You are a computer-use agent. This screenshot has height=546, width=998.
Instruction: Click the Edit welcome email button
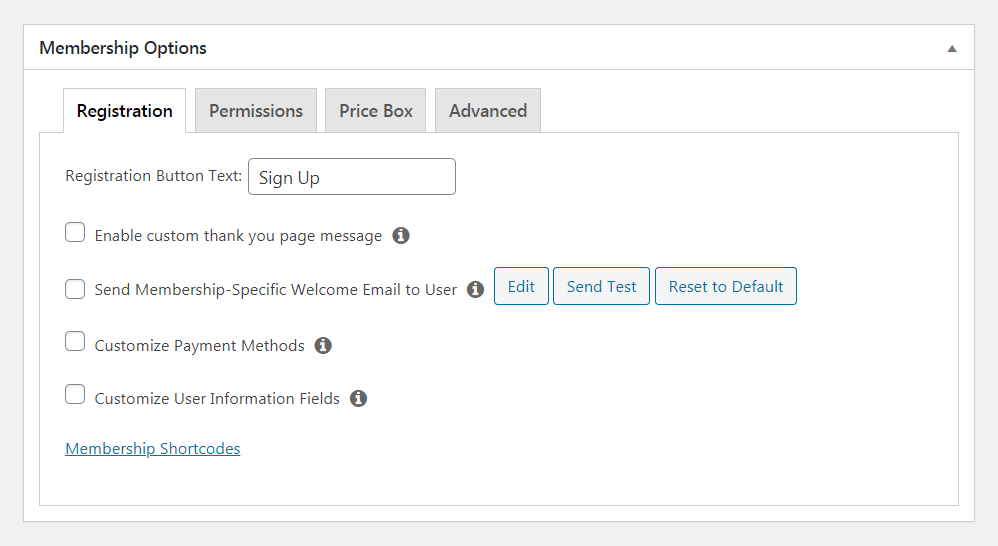pos(521,286)
